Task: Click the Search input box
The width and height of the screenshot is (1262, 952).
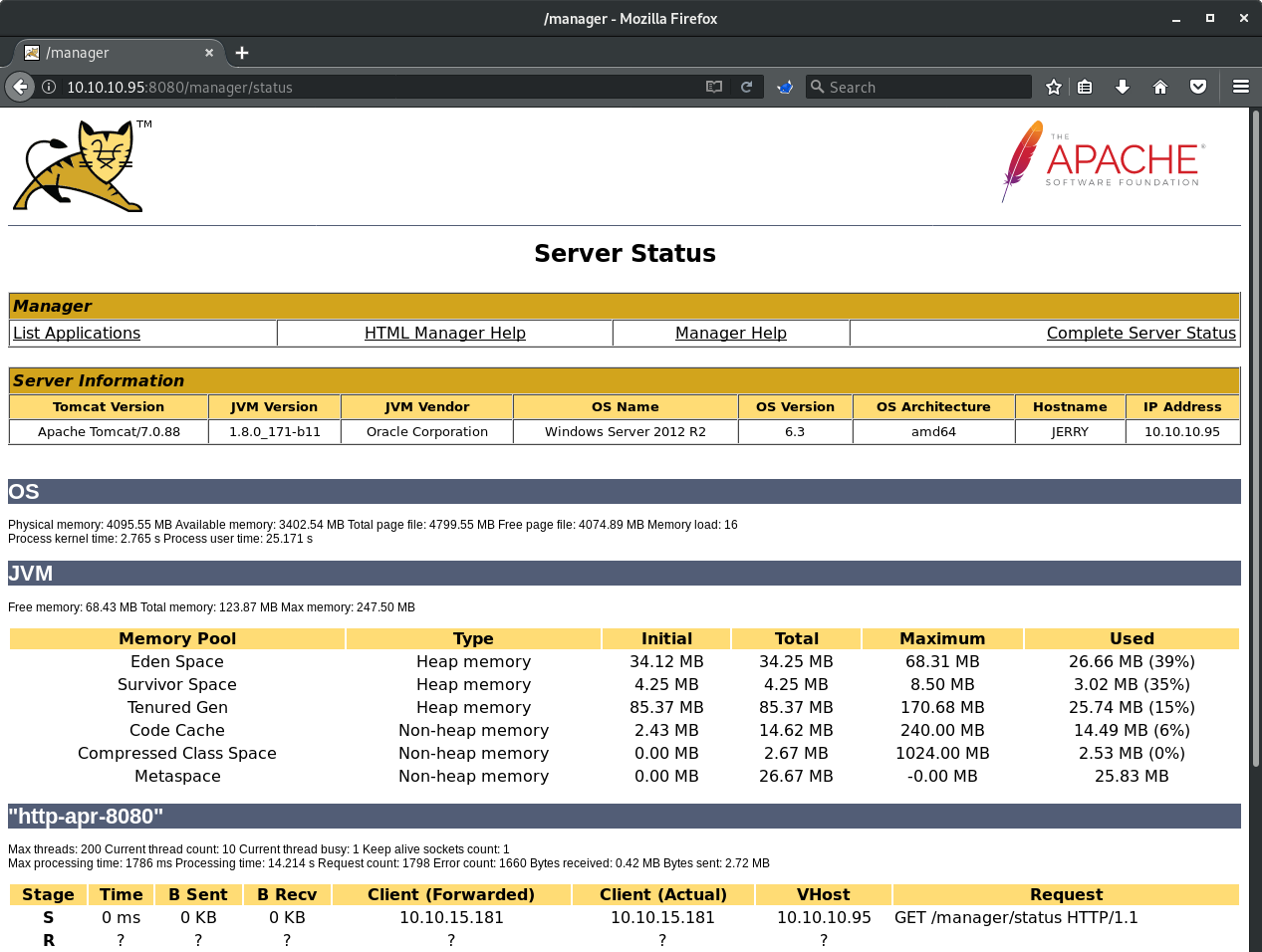Action: [918, 87]
